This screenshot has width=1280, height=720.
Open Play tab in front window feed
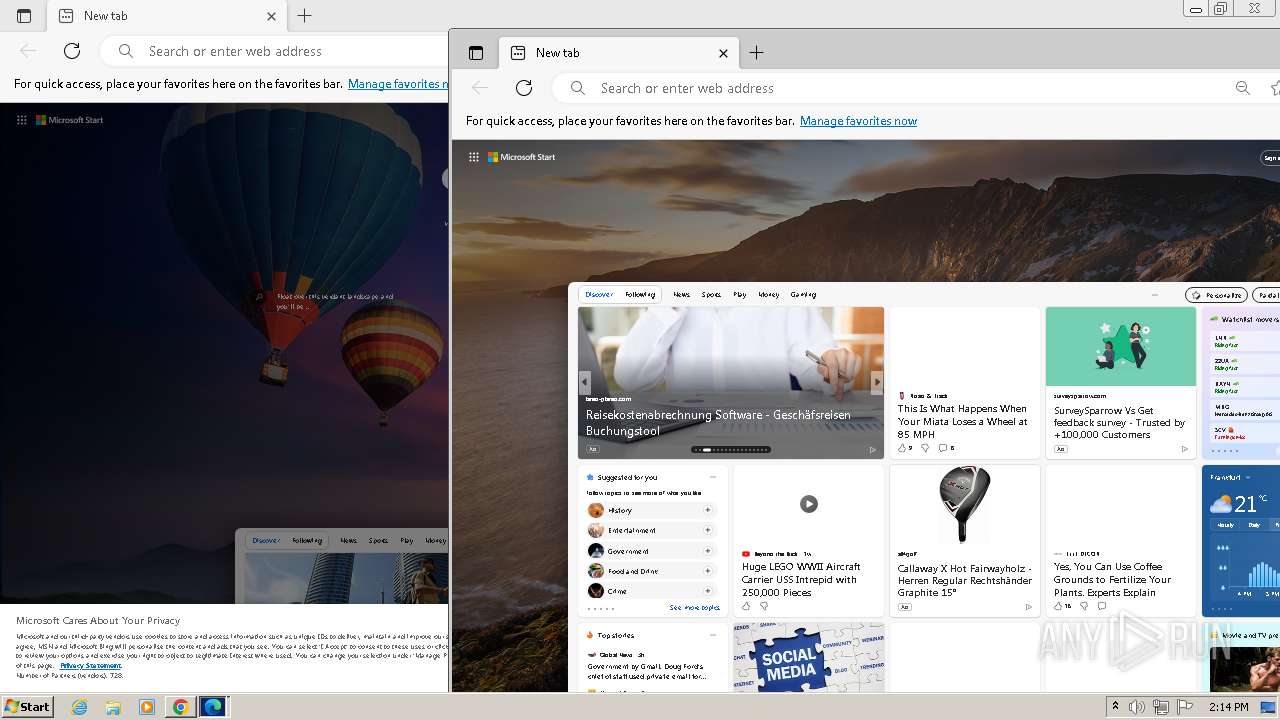[740, 295]
